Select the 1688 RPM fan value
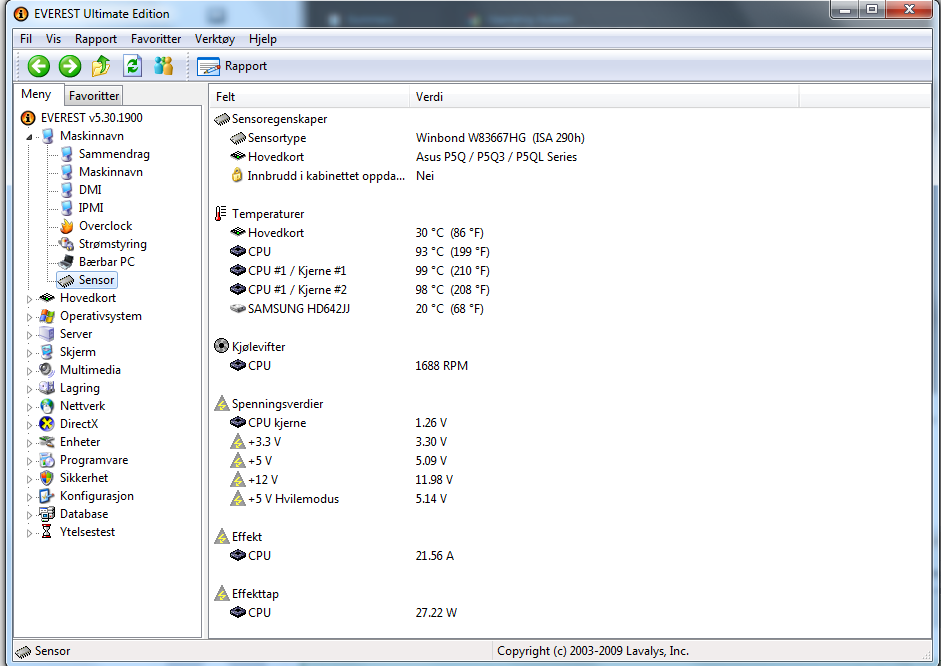 click(x=442, y=366)
